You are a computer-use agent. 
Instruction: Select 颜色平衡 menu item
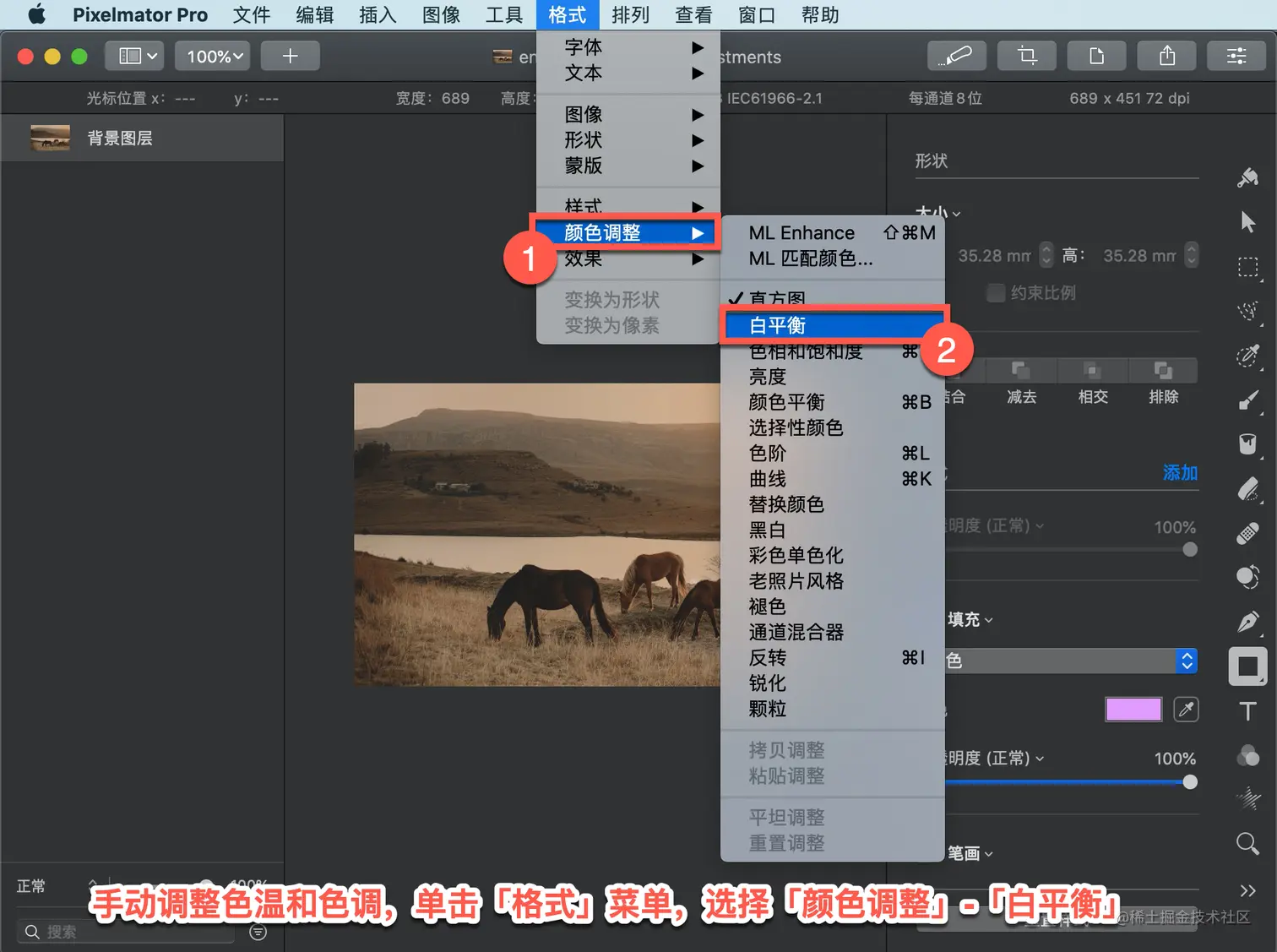833,402
